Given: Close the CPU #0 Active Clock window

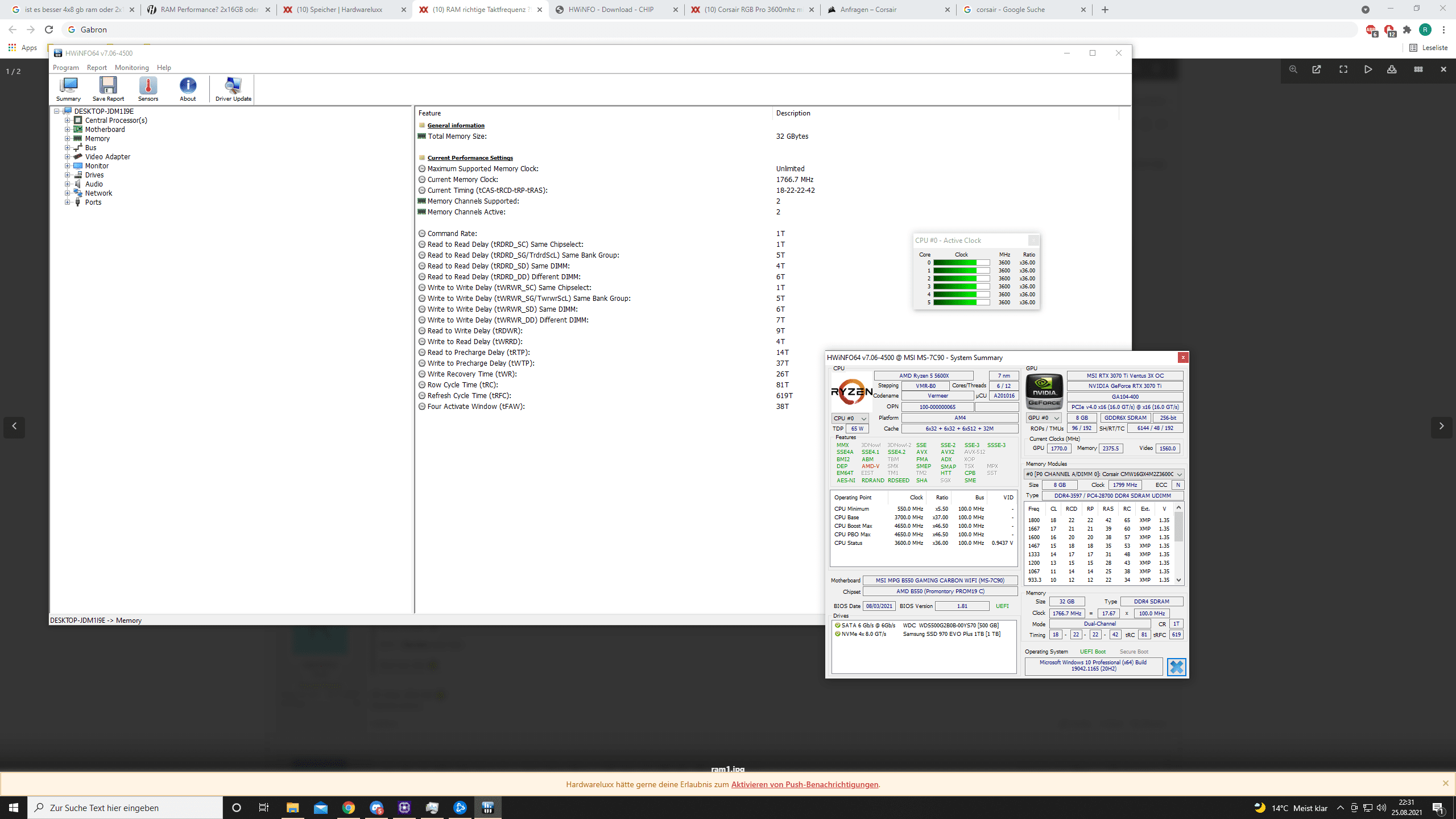Looking at the screenshot, I should pyautogui.click(x=1034, y=241).
